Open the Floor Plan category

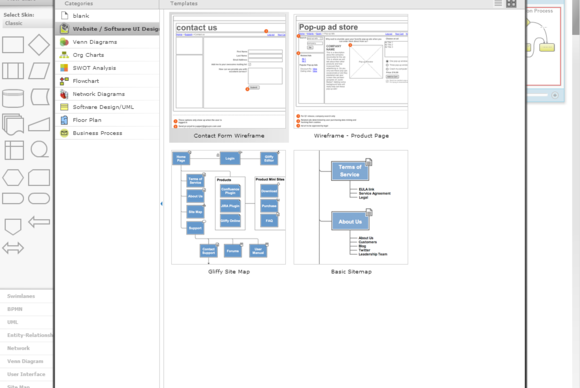click(107, 120)
